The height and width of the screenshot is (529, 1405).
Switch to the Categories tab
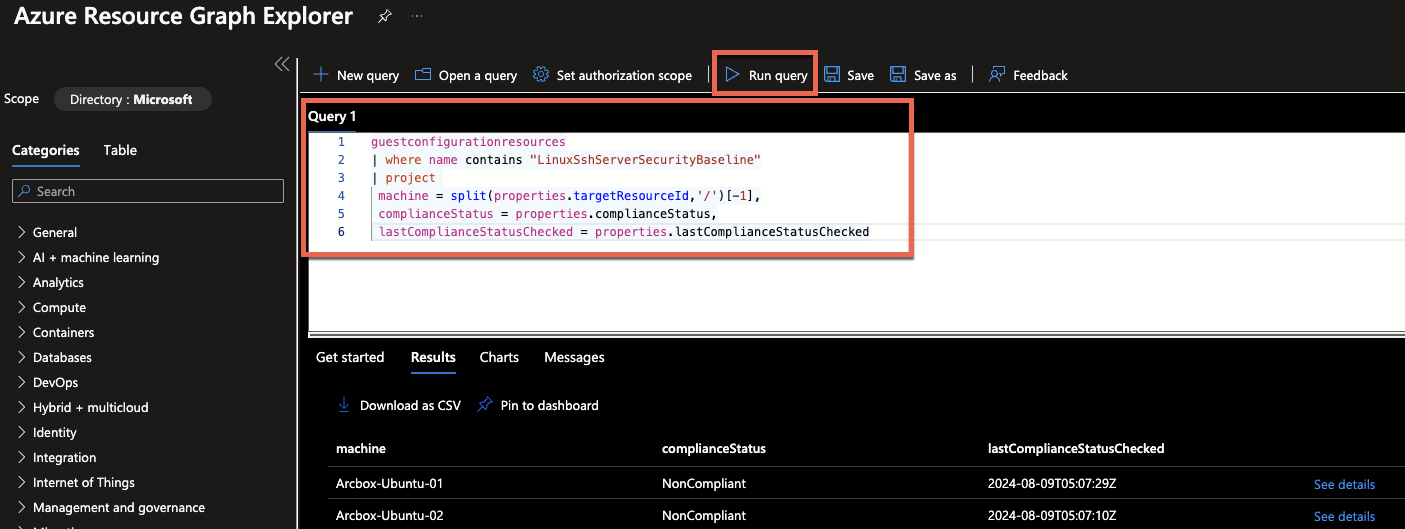(46, 150)
